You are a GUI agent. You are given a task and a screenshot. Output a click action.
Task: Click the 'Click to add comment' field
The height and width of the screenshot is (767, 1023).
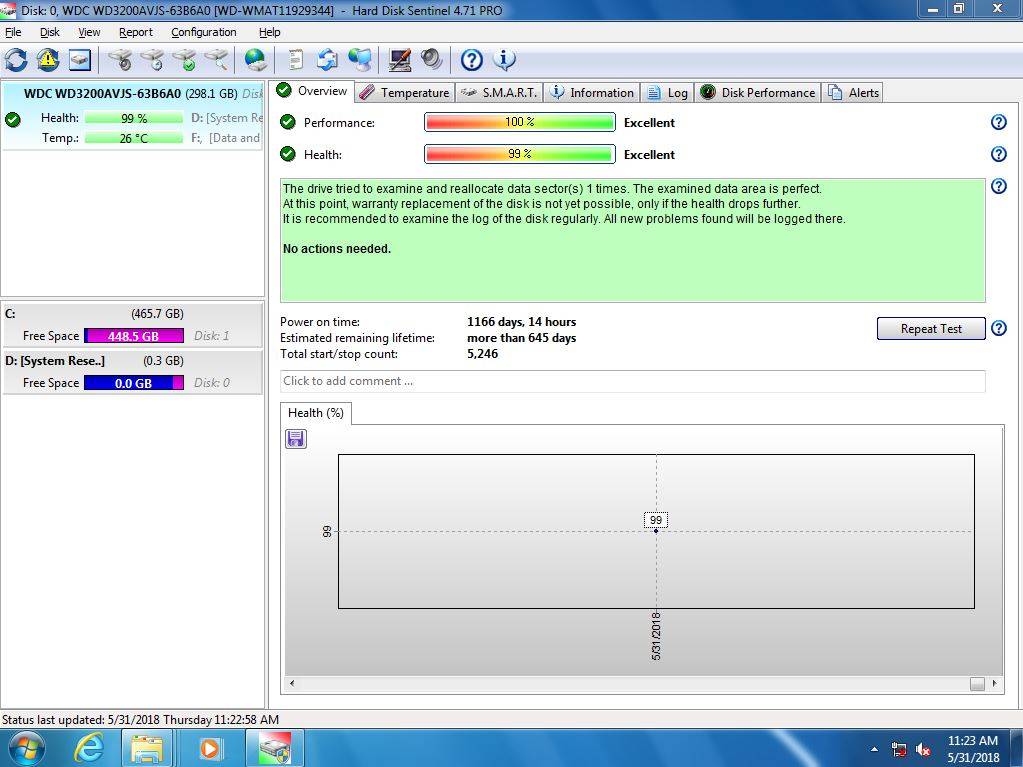pos(633,381)
